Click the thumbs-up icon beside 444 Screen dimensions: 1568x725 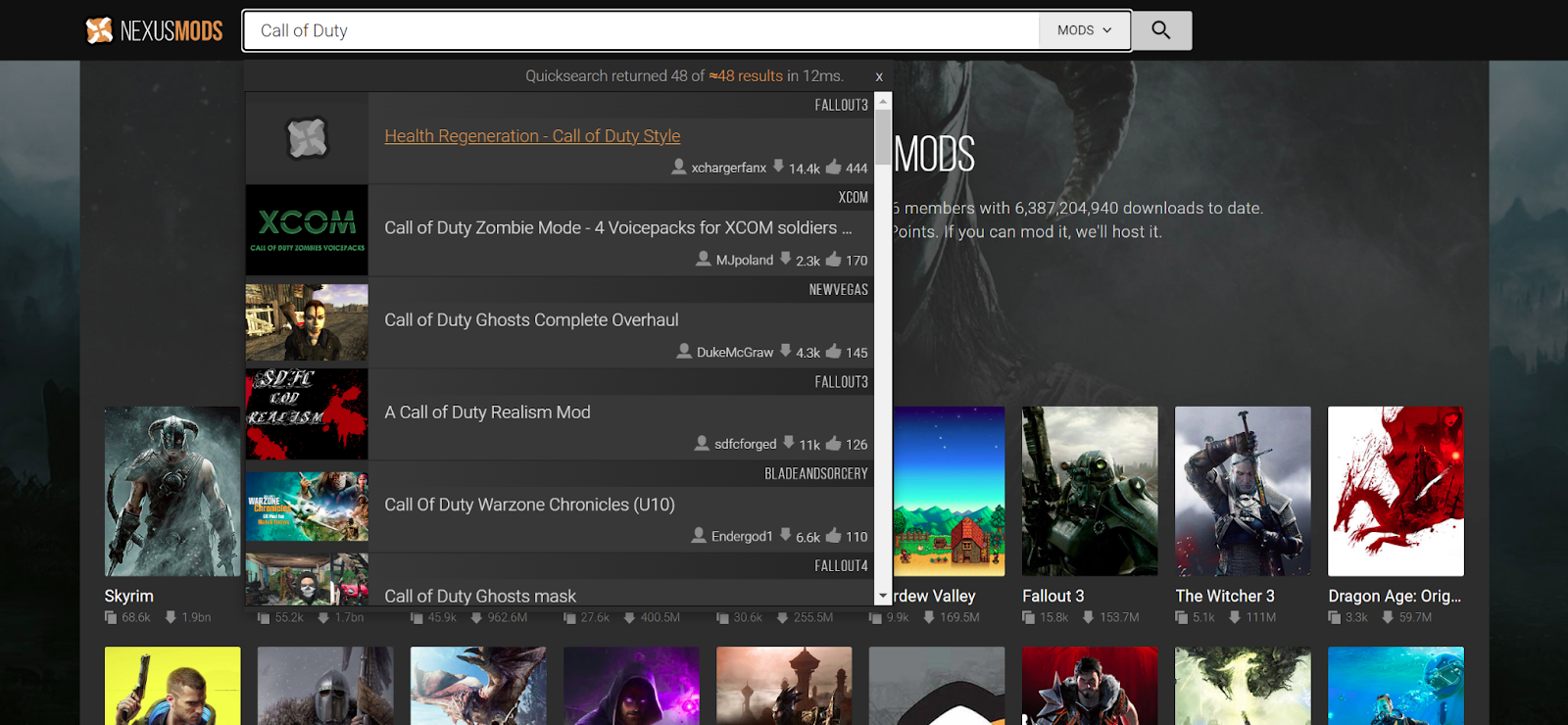(833, 167)
